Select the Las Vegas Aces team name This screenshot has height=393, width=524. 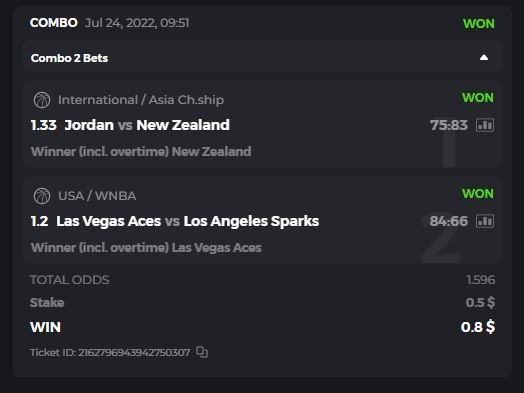(109, 221)
